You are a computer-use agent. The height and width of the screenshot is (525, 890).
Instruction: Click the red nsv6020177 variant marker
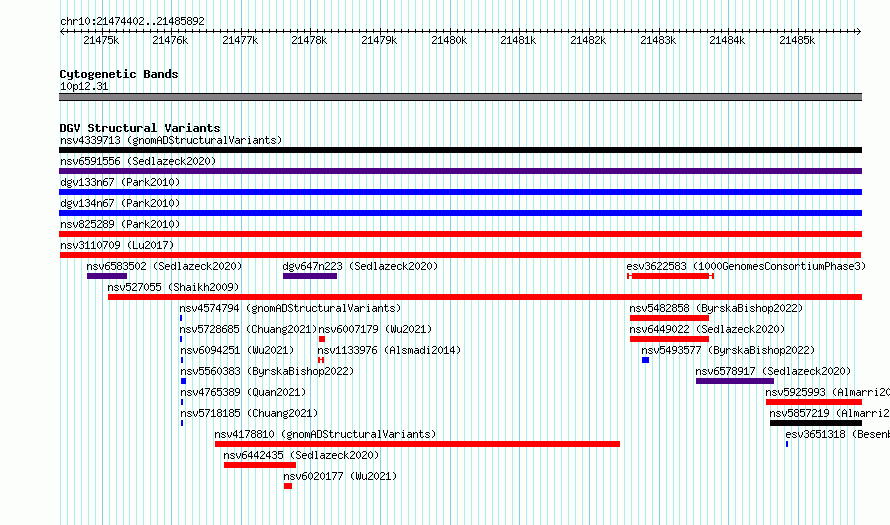(x=288, y=486)
